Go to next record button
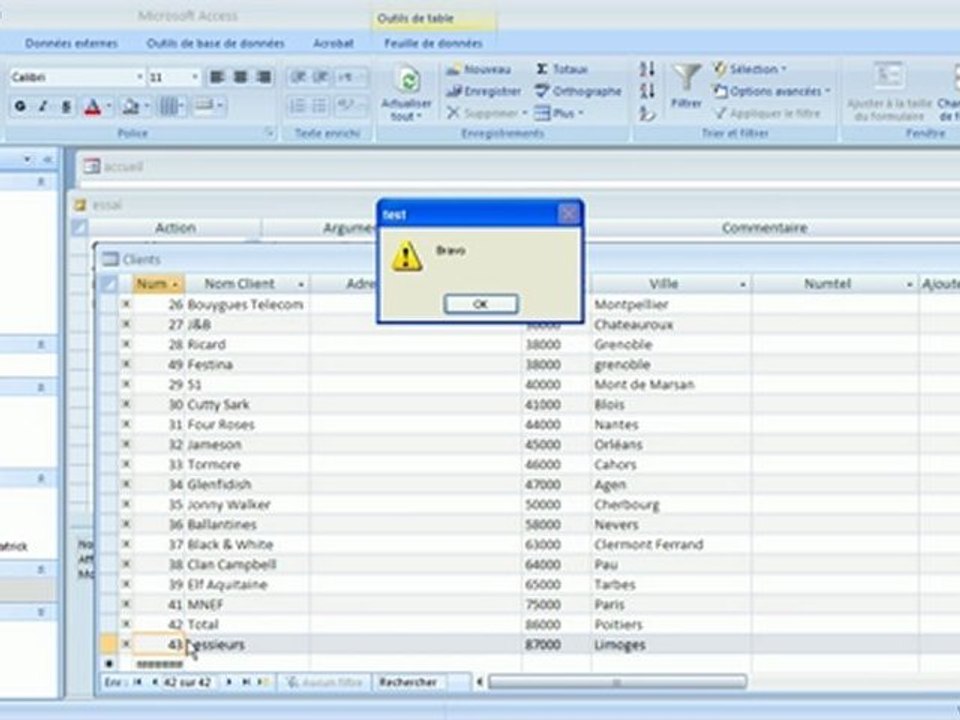Image resolution: width=960 pixels, height=720 pixels. [x=230, y=681]
